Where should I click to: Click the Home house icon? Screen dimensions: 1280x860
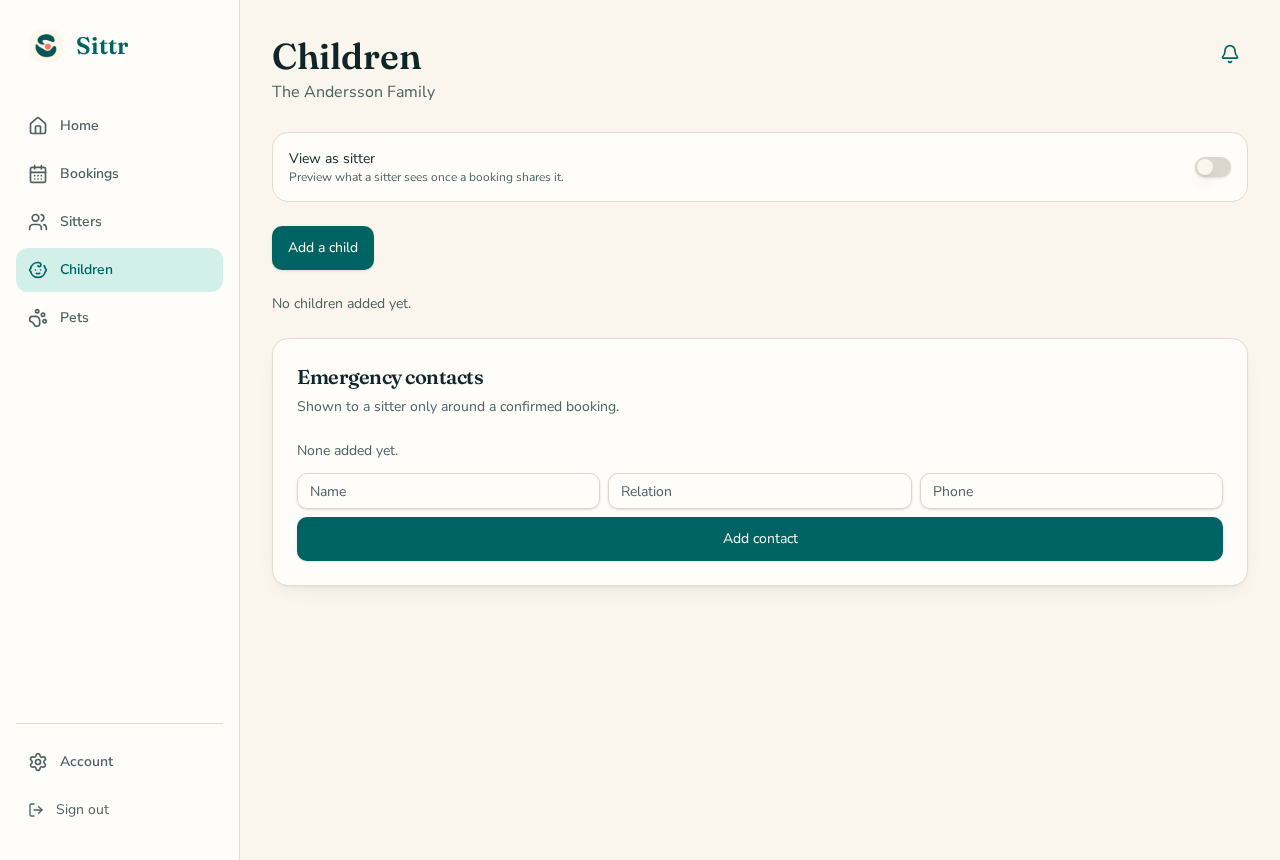point(38,126)
